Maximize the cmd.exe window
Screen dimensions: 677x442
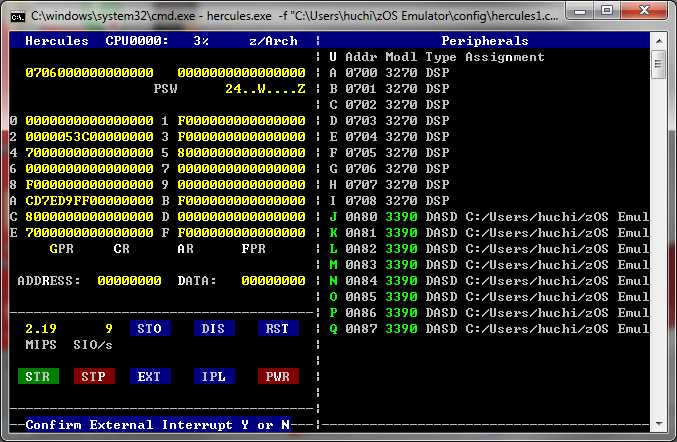tap(607, 10)
